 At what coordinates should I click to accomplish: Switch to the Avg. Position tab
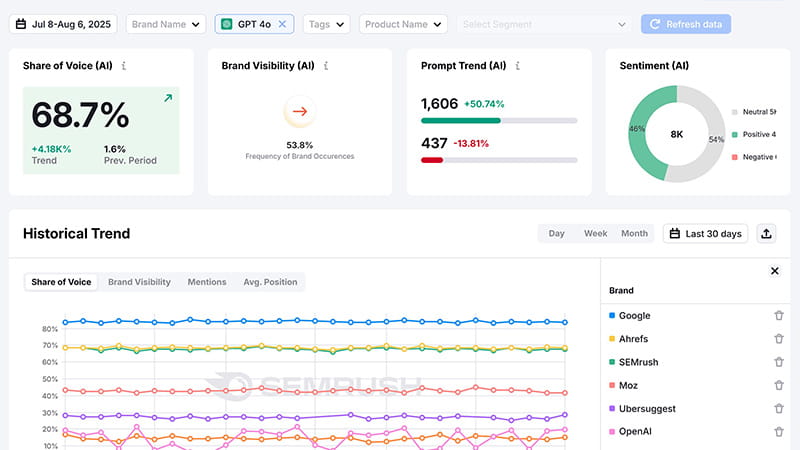click(270, 282)
